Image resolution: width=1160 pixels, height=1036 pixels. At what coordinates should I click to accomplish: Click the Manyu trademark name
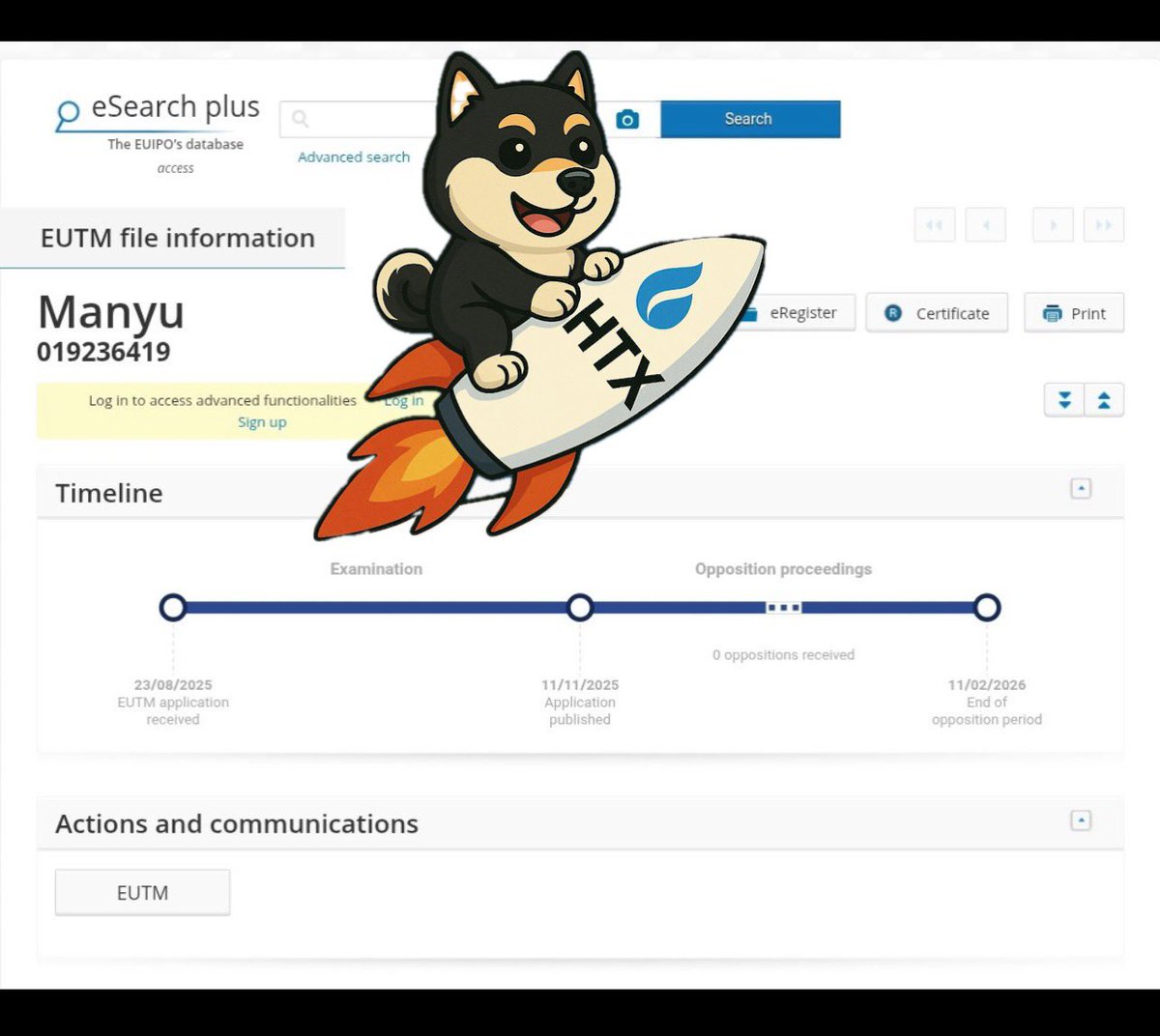click(x=111, y=312)
